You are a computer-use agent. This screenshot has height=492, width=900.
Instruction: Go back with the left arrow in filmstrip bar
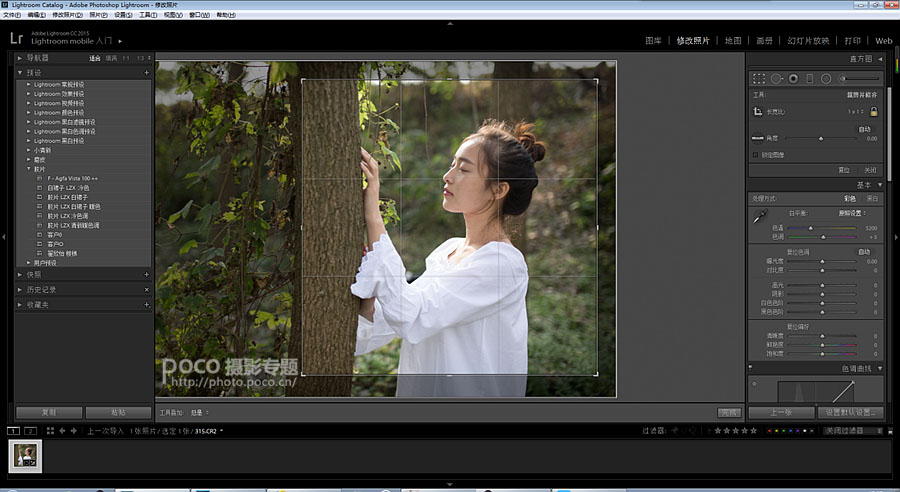click(62, 431)
